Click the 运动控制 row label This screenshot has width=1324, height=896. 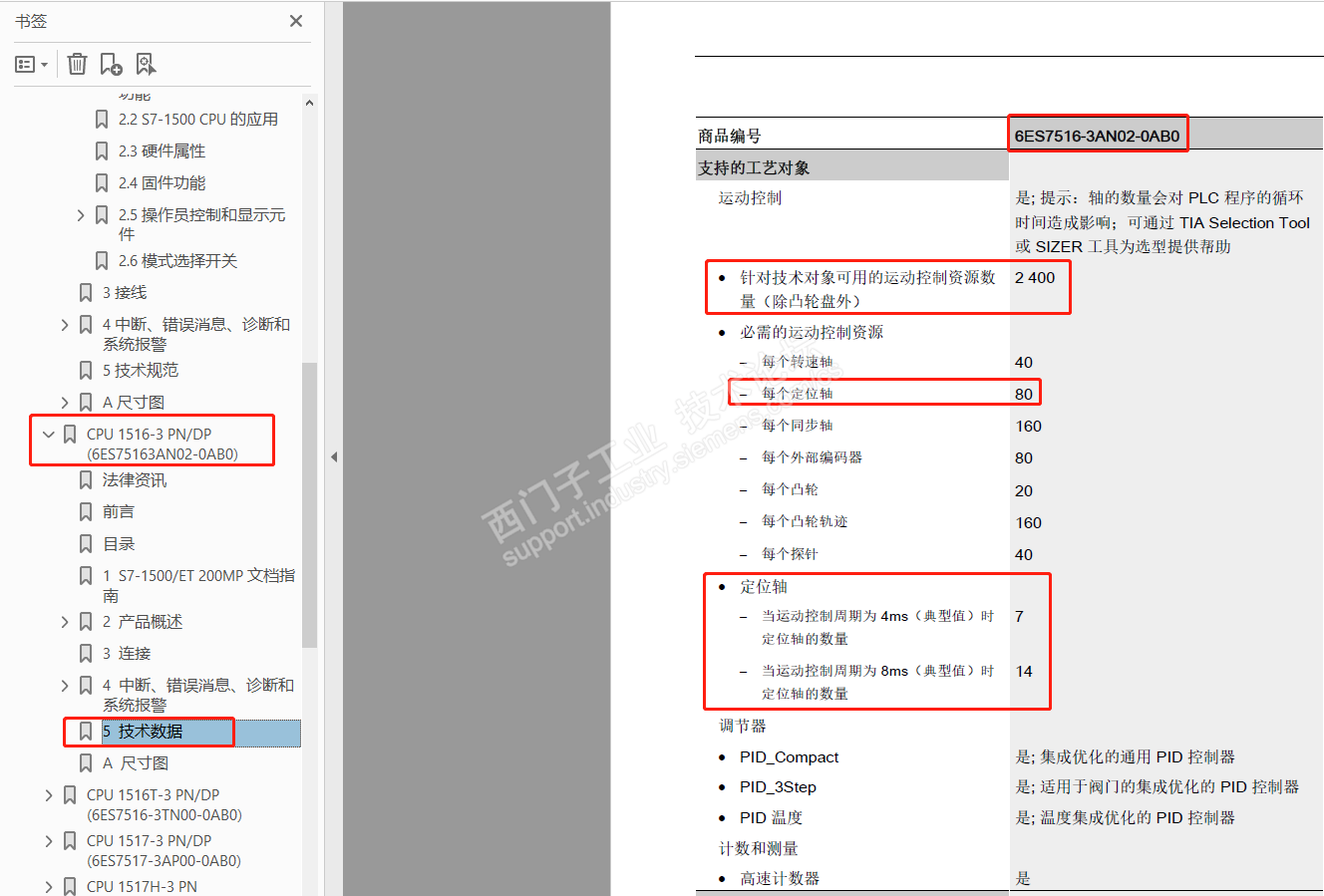tap(750, 197)
